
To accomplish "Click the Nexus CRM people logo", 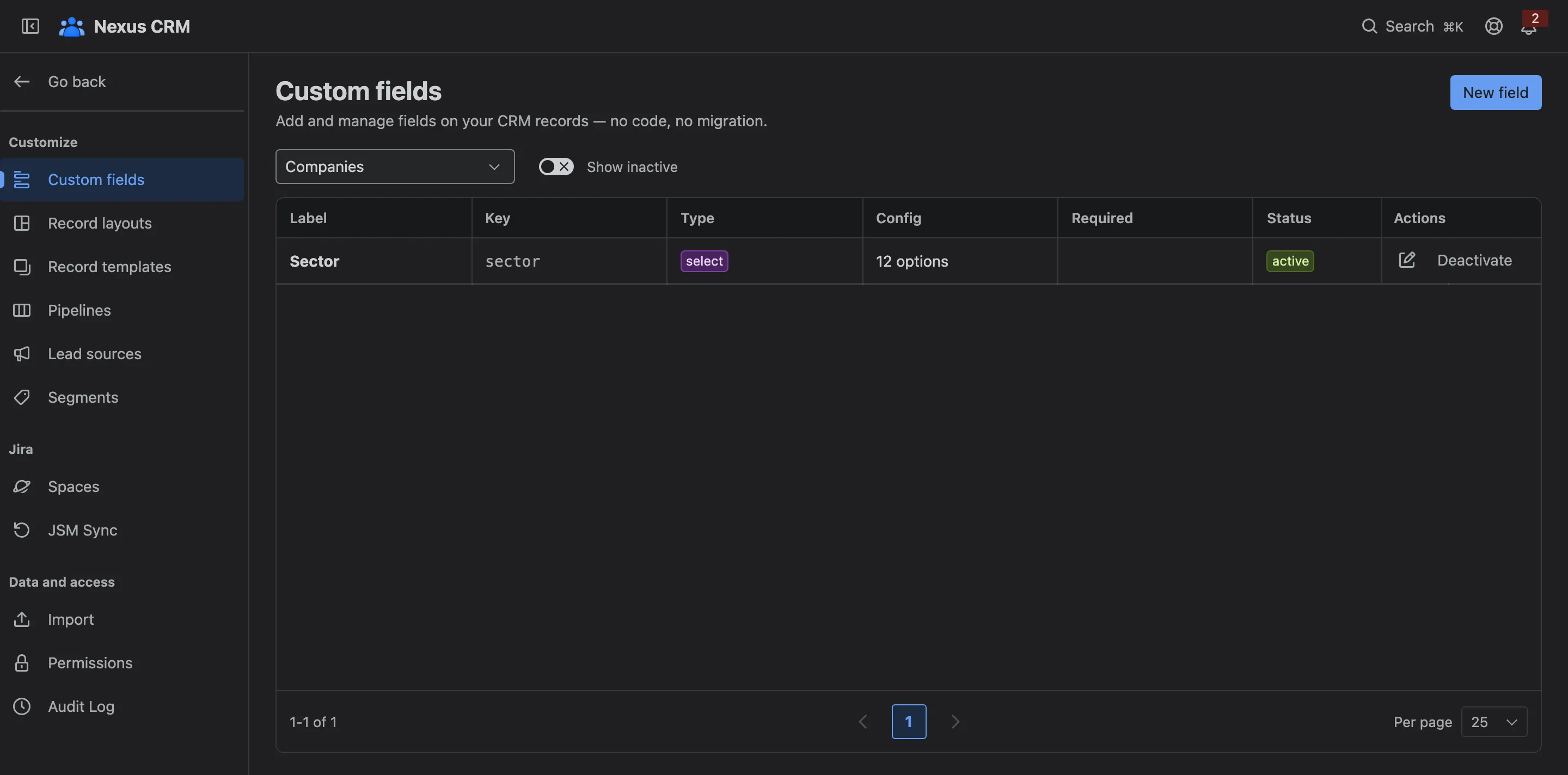I will point(72,26).
